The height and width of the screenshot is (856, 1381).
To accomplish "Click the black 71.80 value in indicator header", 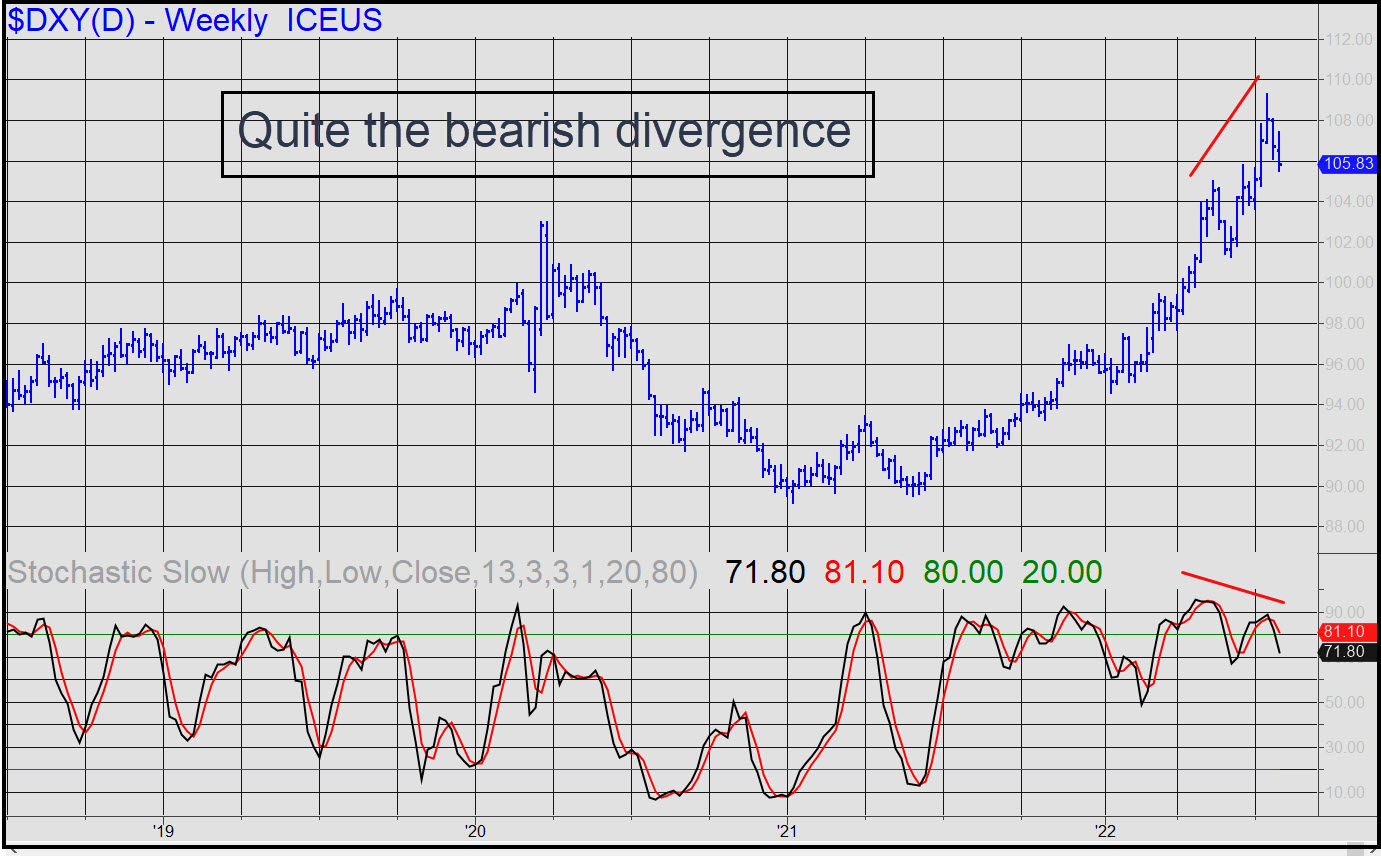I will 765,572.
